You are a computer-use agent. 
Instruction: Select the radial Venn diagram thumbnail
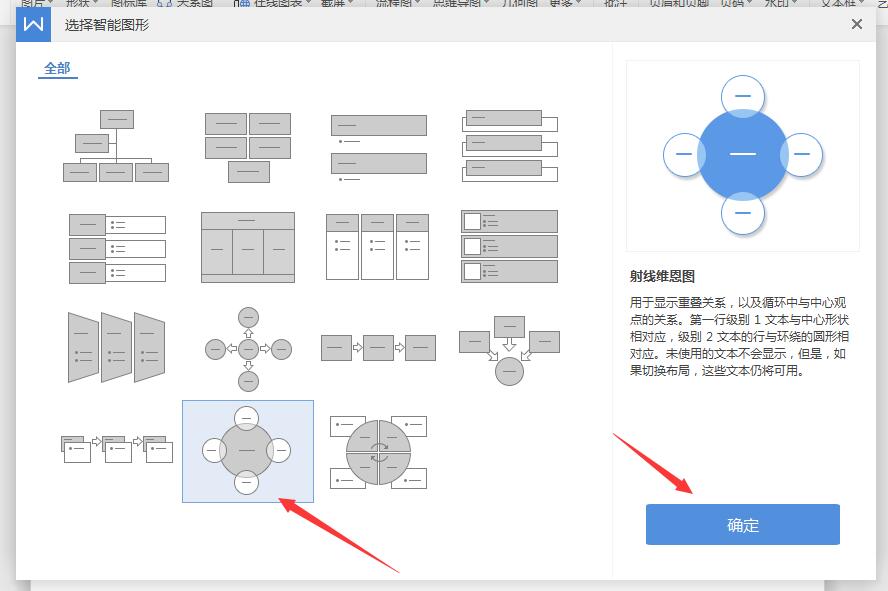click(247, 450)
